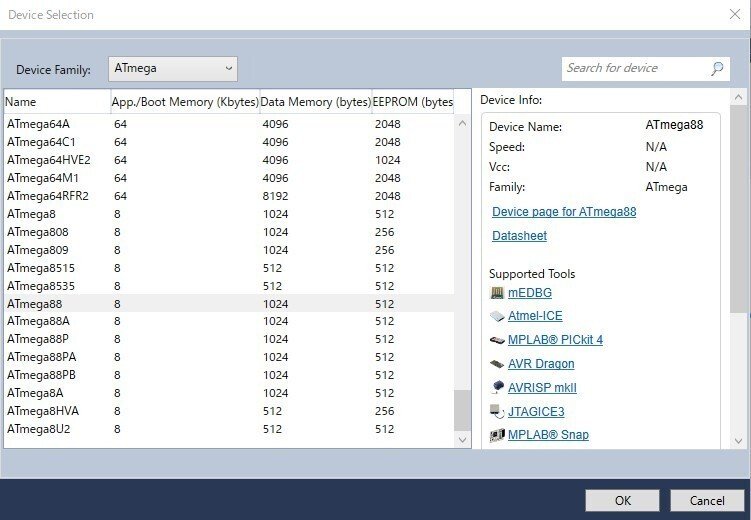Confirm selection with the OK button
The height and width of the screenshot is (520, 751).
pyautogui.click(x=622, y=500)
